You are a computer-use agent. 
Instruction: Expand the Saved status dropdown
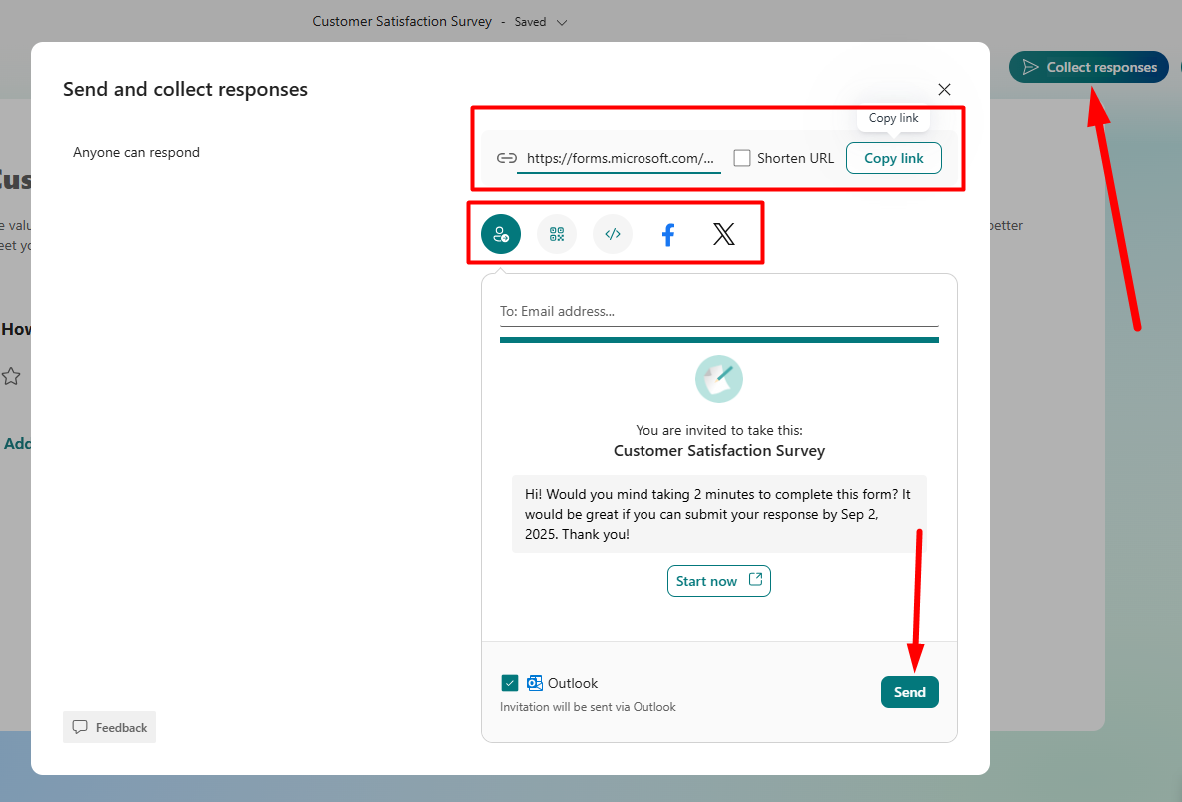click(x=563, y=21)
